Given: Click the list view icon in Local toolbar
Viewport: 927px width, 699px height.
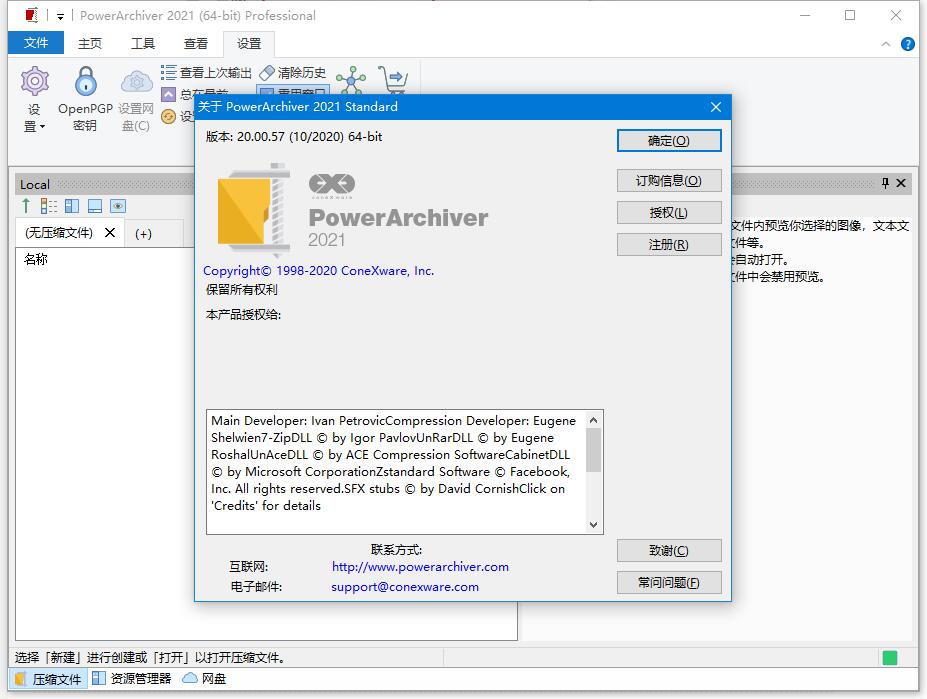Looking at the screenshot, I should click(49, 206).
